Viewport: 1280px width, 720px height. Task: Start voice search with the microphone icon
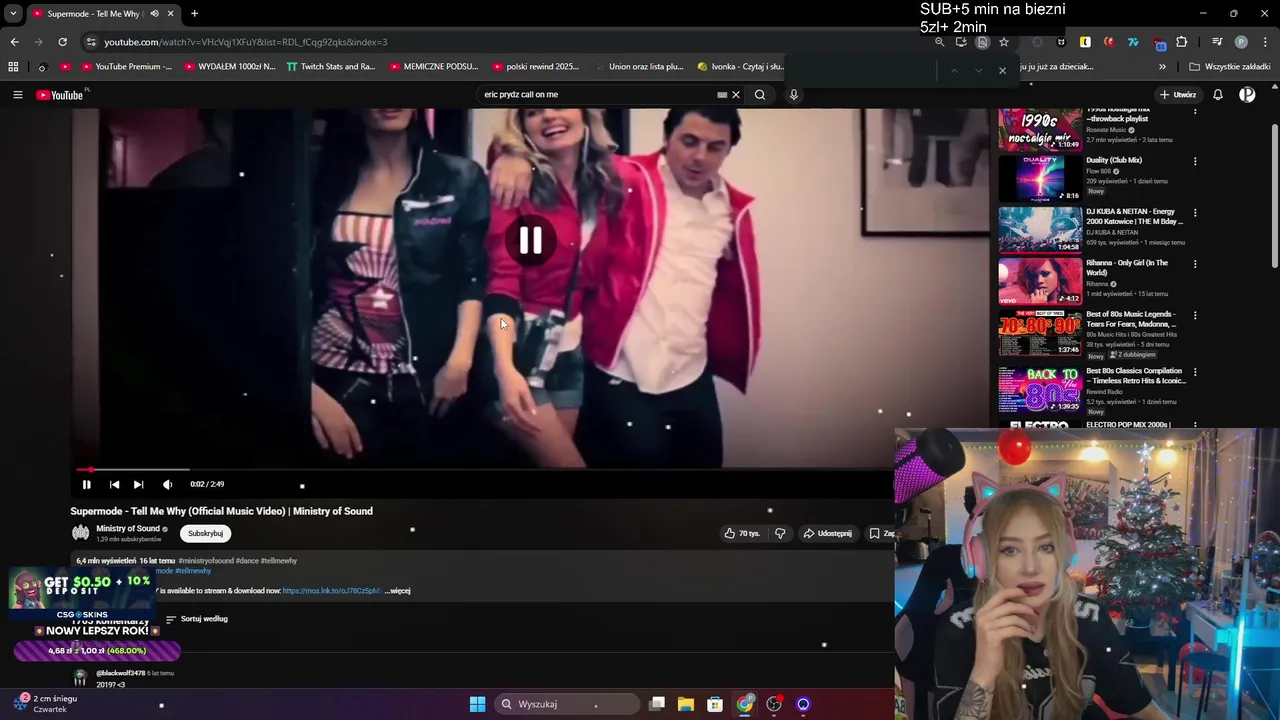pyautogui.click(x=794, y=95)
